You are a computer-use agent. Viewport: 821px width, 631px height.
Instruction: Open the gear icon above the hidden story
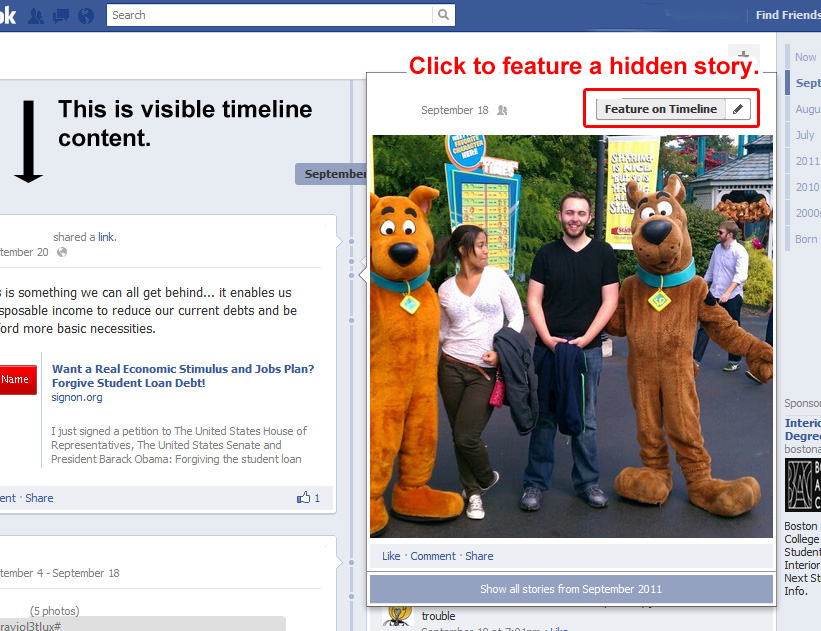tap(744, 56)
